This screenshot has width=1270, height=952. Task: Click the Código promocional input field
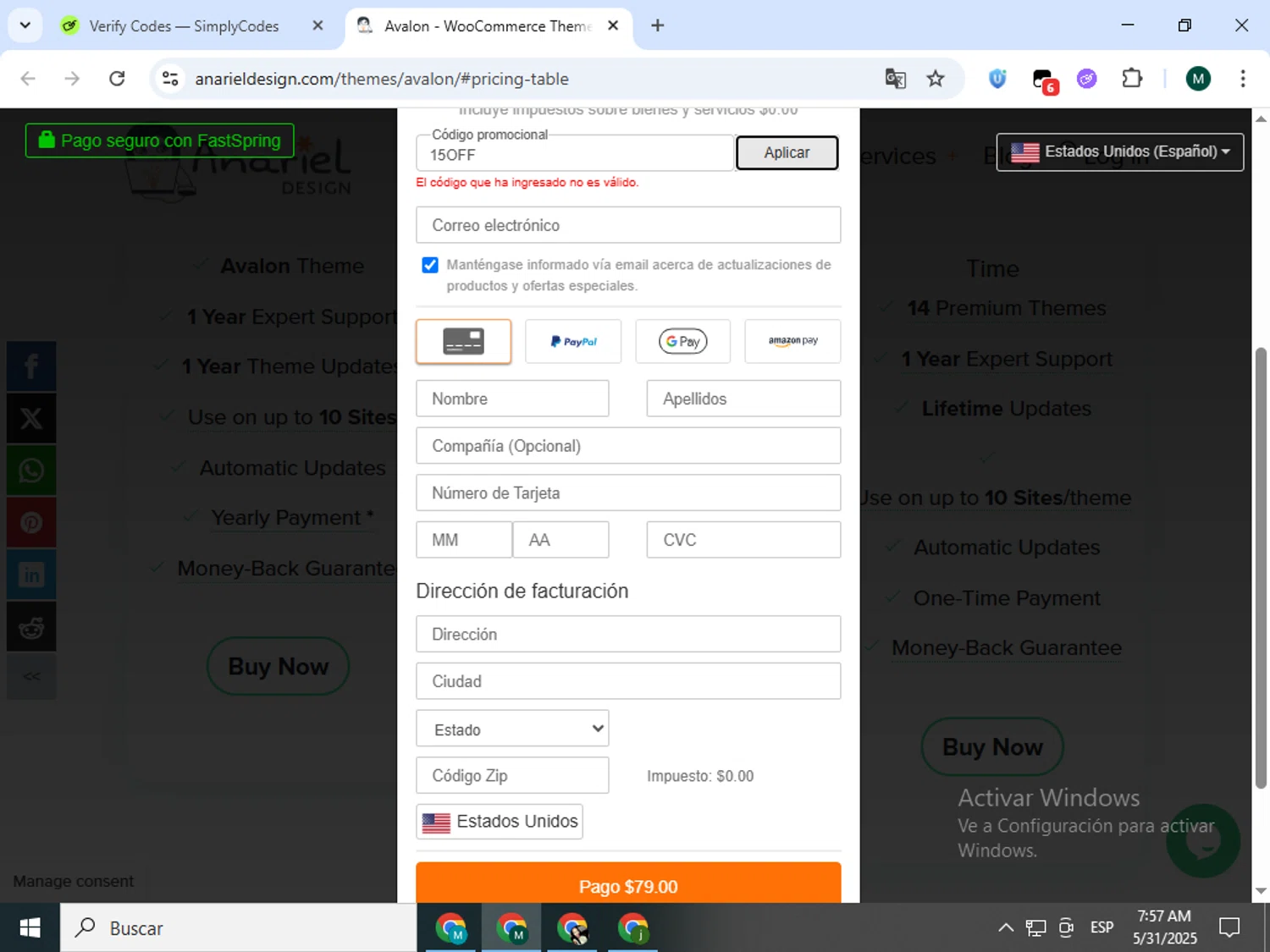coord(575,154)
